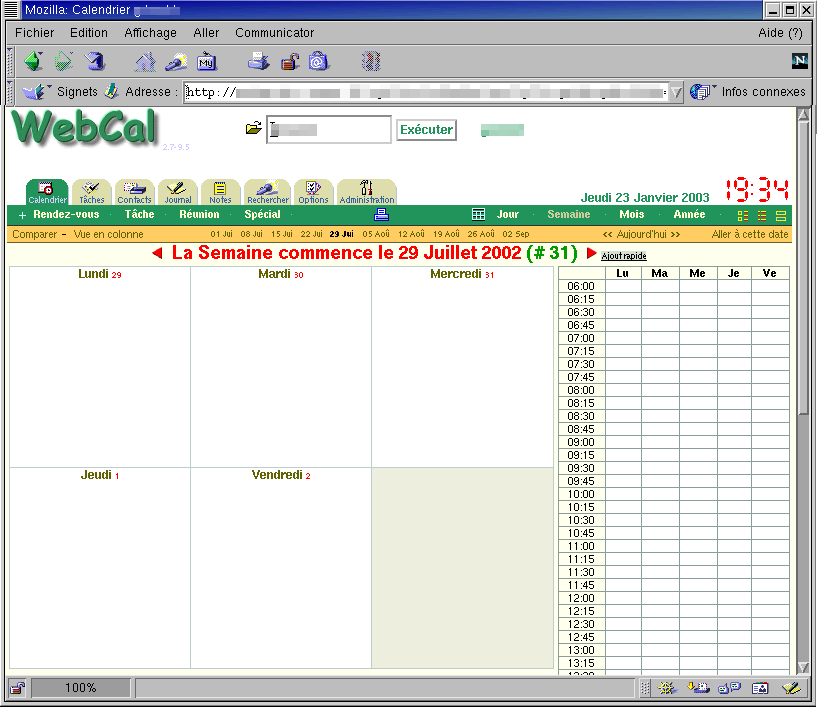Open Newsgroups icon in status bar
Image resolution: width=817 pixels, height=707 pixels.
729,688
